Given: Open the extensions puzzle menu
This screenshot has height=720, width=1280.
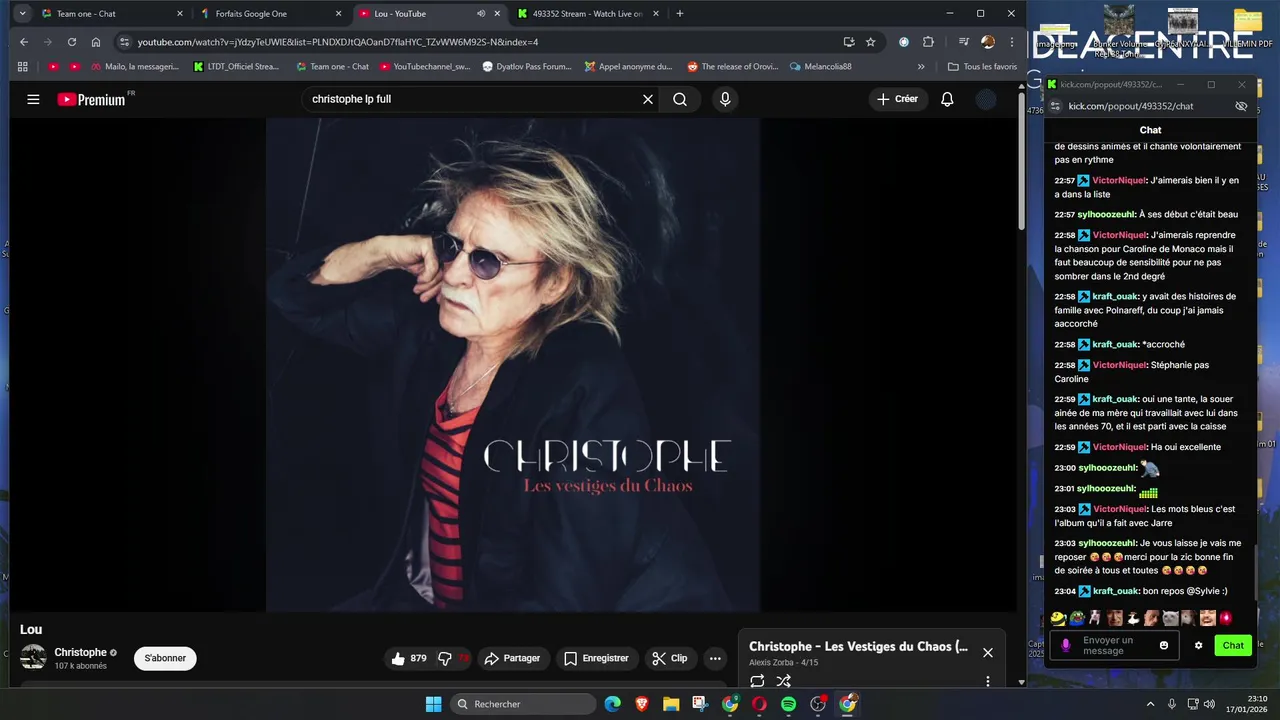Looking at the screenshot, I should [928, 42].
